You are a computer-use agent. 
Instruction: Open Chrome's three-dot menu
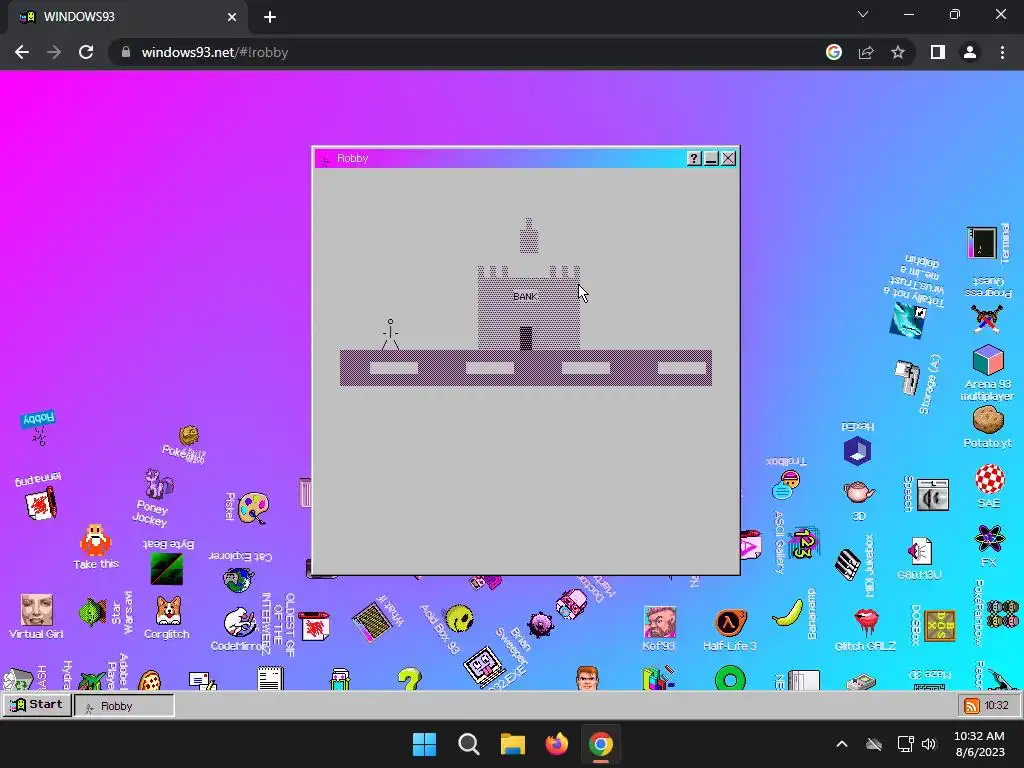coord(1002,52)
